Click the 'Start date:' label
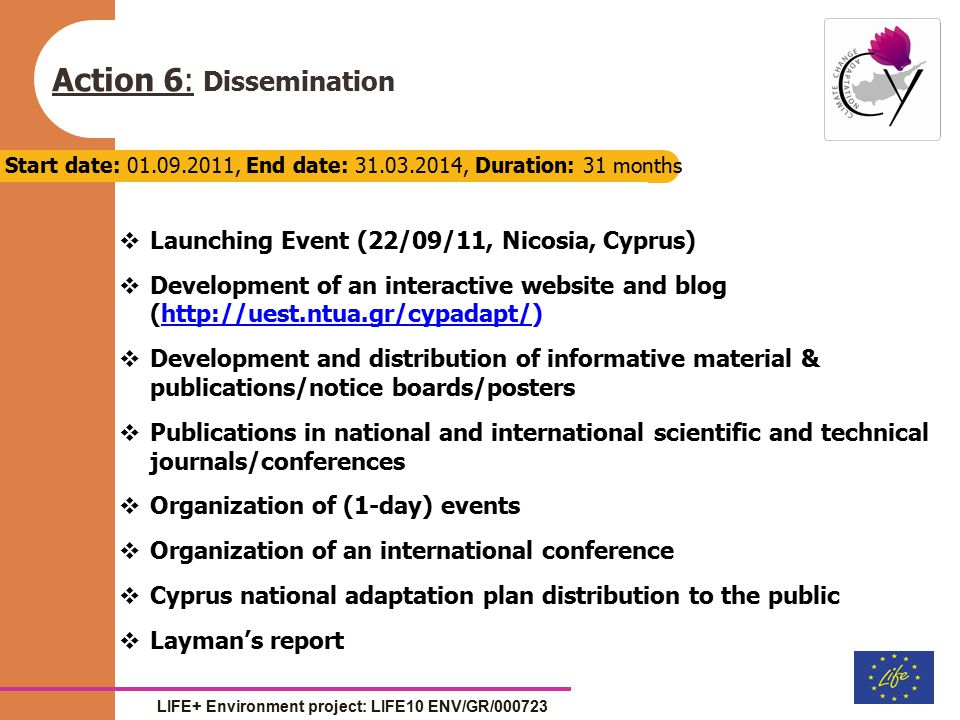960x720 pixels. coord(62,165)
